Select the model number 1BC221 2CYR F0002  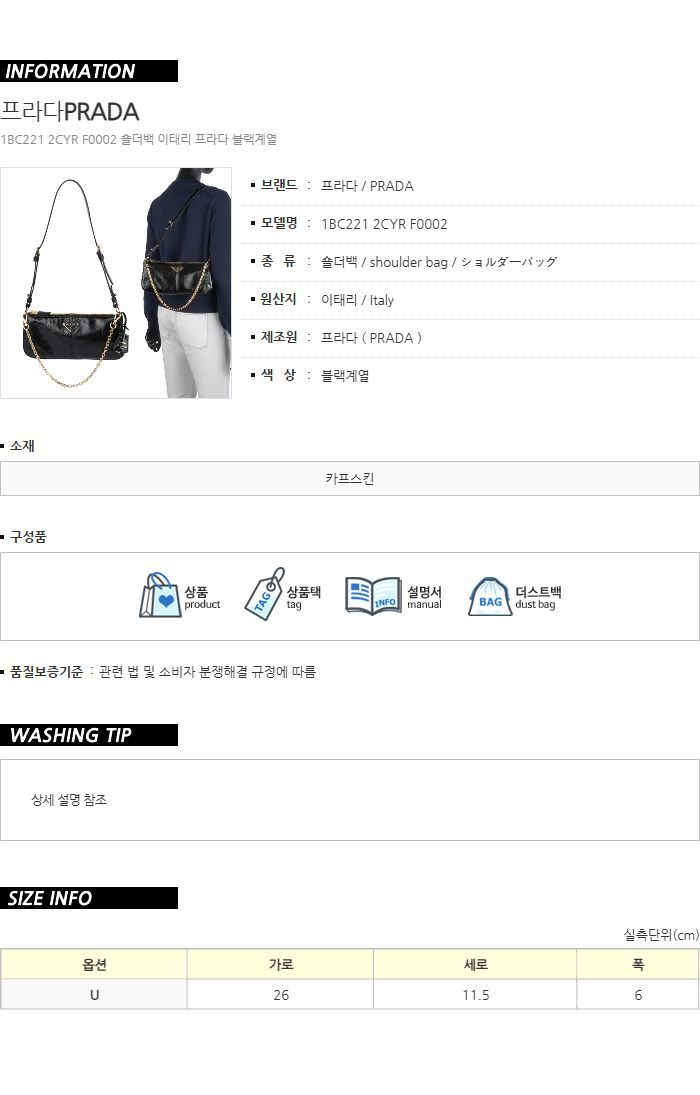click(384, 224)
